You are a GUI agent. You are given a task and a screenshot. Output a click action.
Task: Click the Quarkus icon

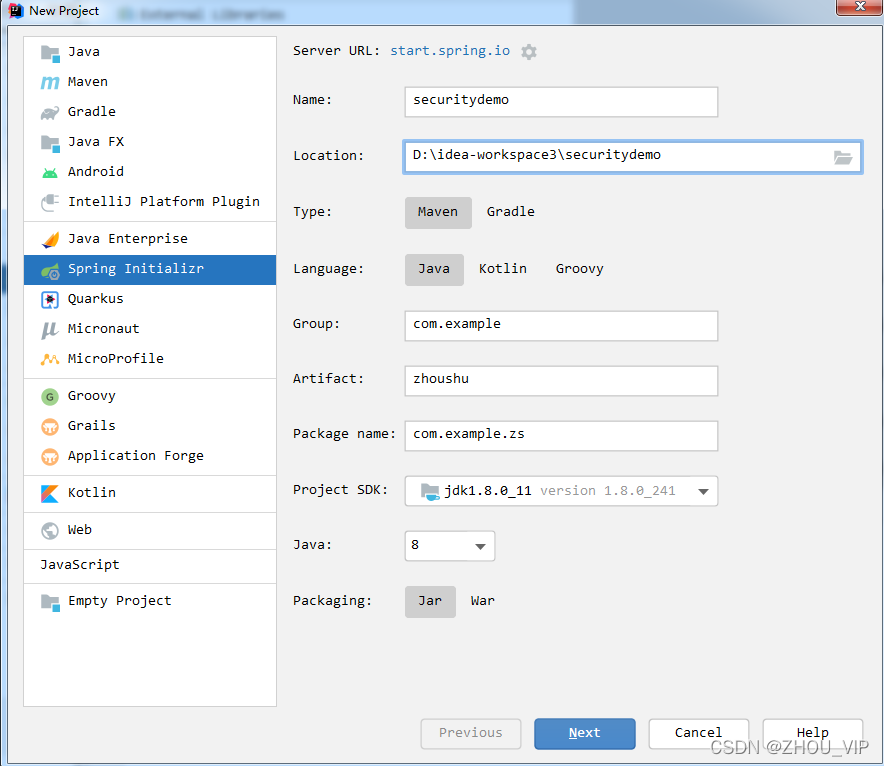pyautogui.click(x=50, y=299)
